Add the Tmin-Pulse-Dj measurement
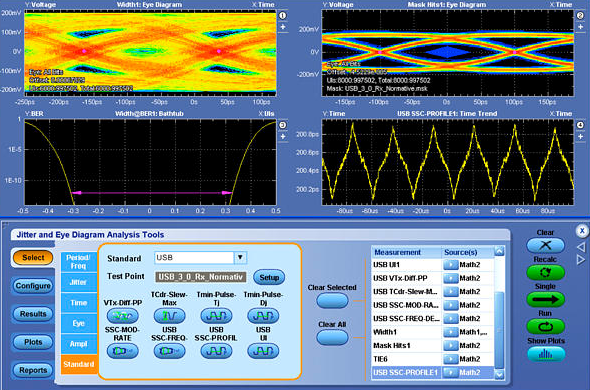The width and height of the screenshot is (590, 390). click(x=263, y=316)
